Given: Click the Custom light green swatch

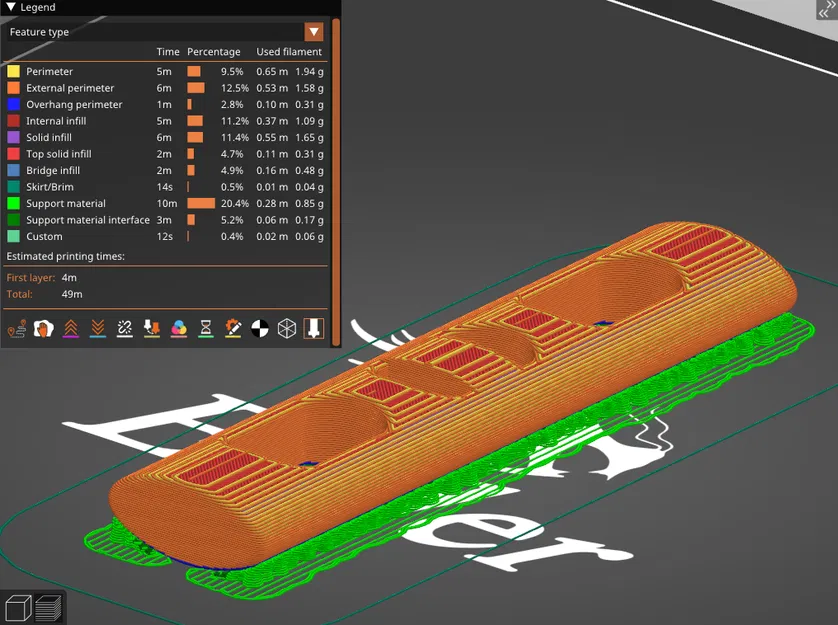Looking at the screenshot, I should (x=13, y=236).
